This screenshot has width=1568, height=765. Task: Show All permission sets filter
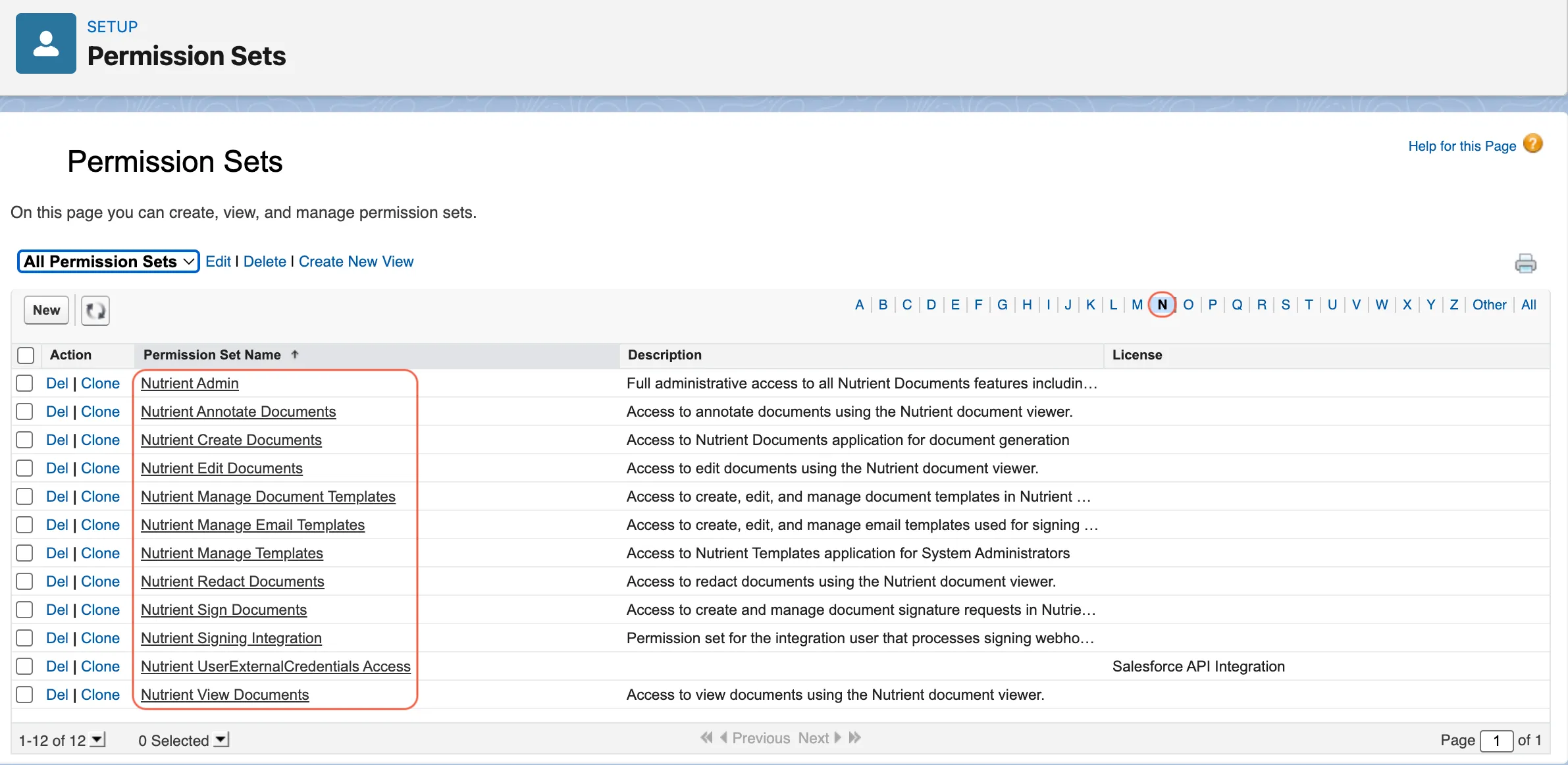[1529, 305]
